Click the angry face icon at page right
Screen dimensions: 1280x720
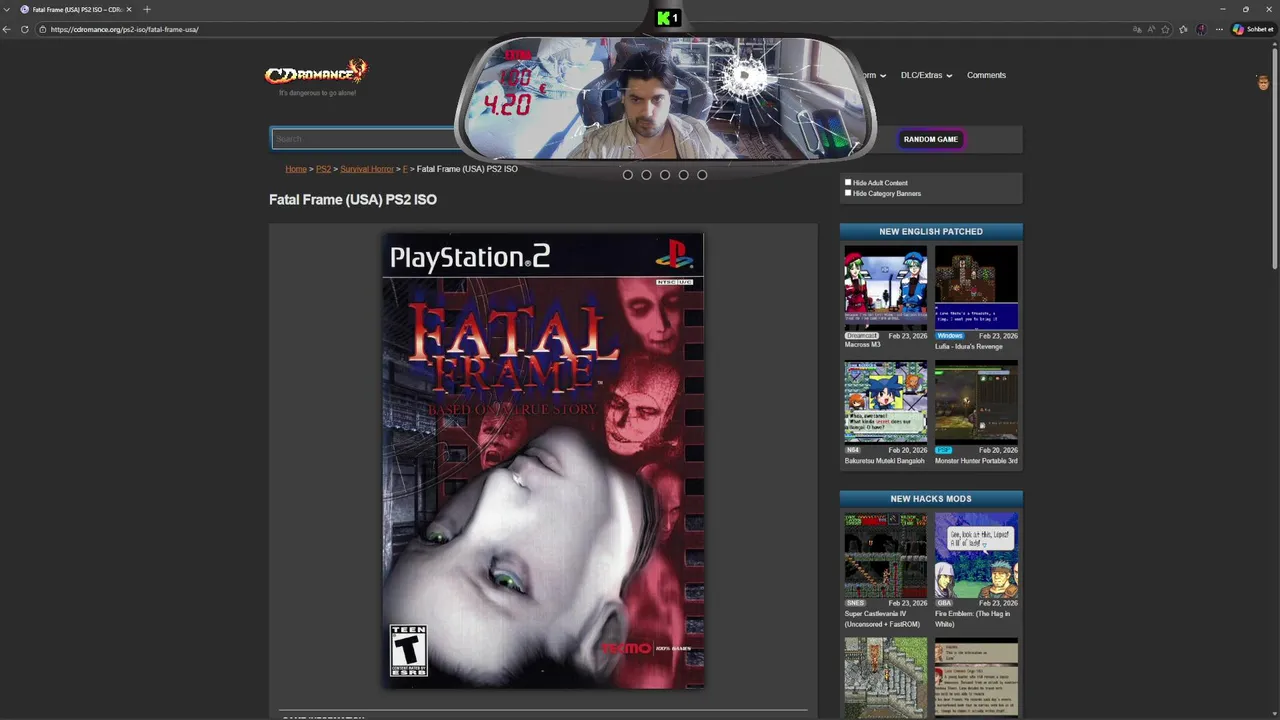coord(1263,83)
